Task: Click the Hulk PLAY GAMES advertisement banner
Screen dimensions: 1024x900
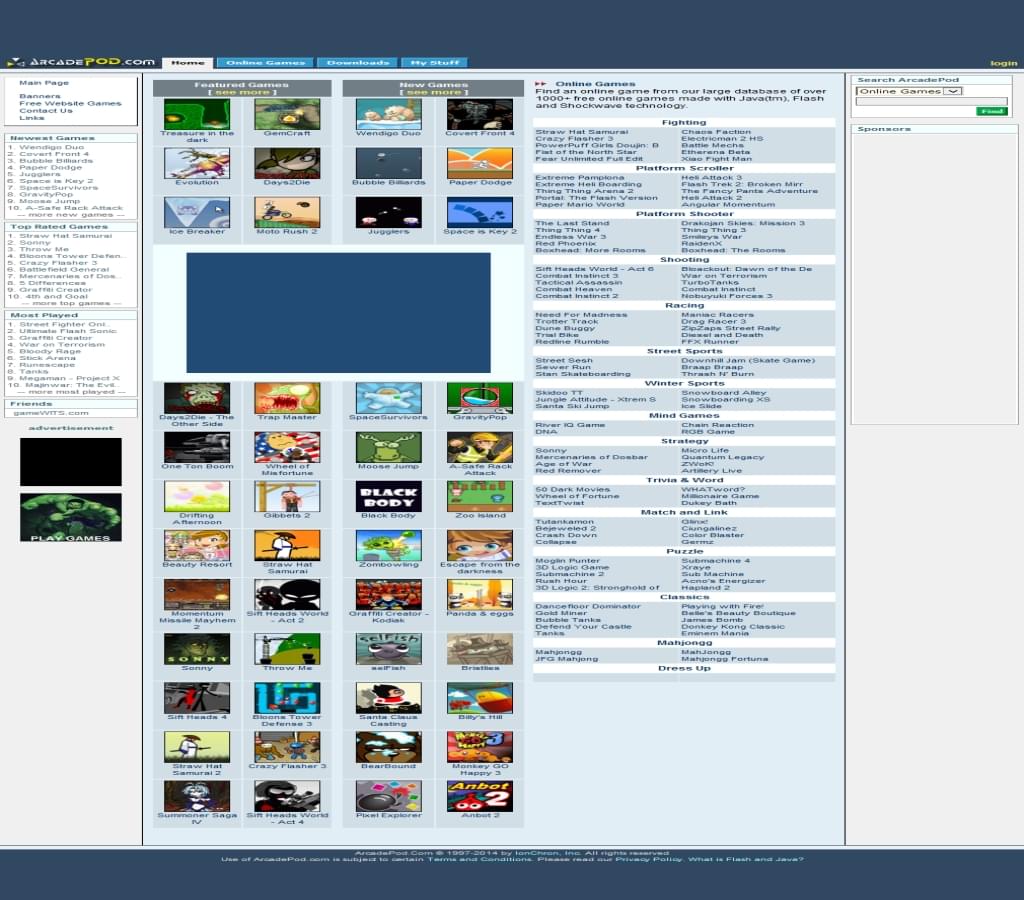Action: 70,517
